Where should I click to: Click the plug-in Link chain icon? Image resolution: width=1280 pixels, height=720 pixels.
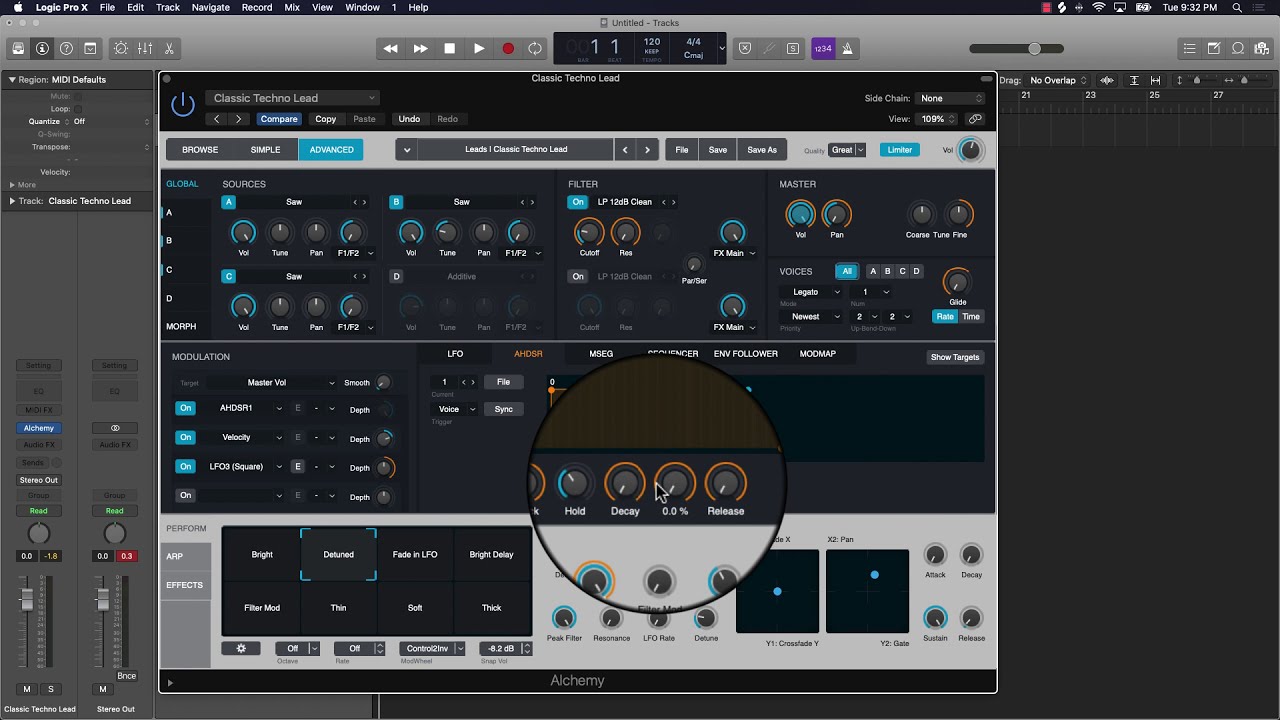(975, 119)
